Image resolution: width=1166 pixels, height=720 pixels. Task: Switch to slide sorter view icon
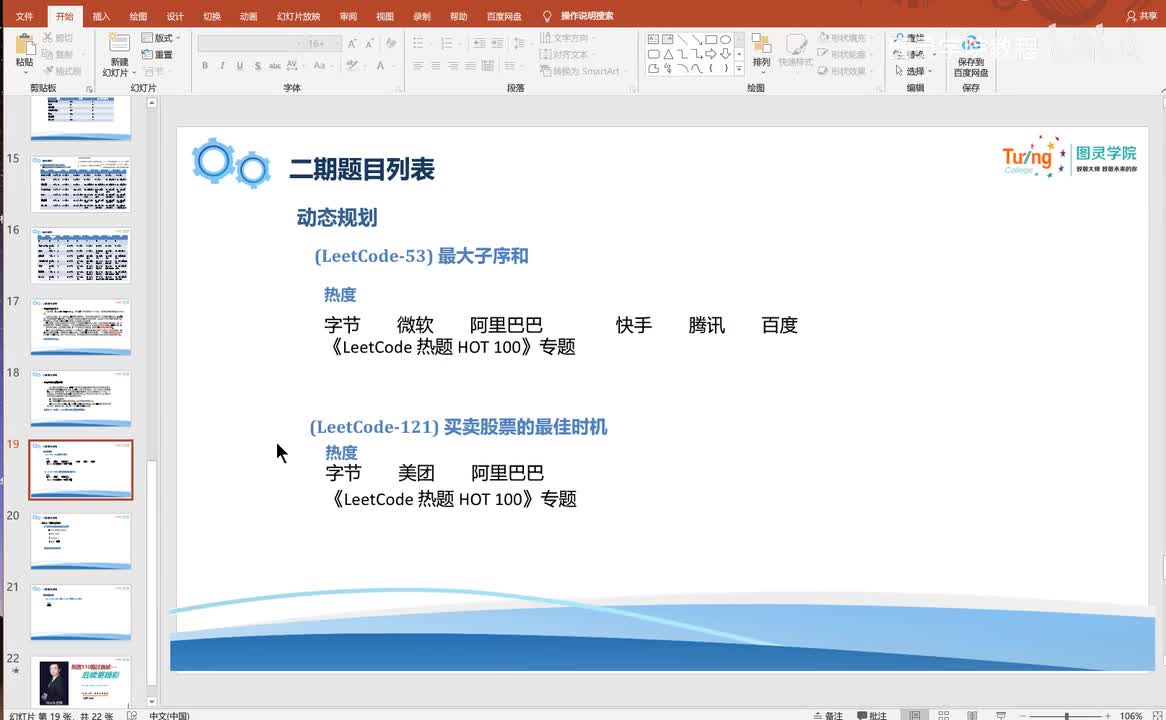click(x=944, y=715)
